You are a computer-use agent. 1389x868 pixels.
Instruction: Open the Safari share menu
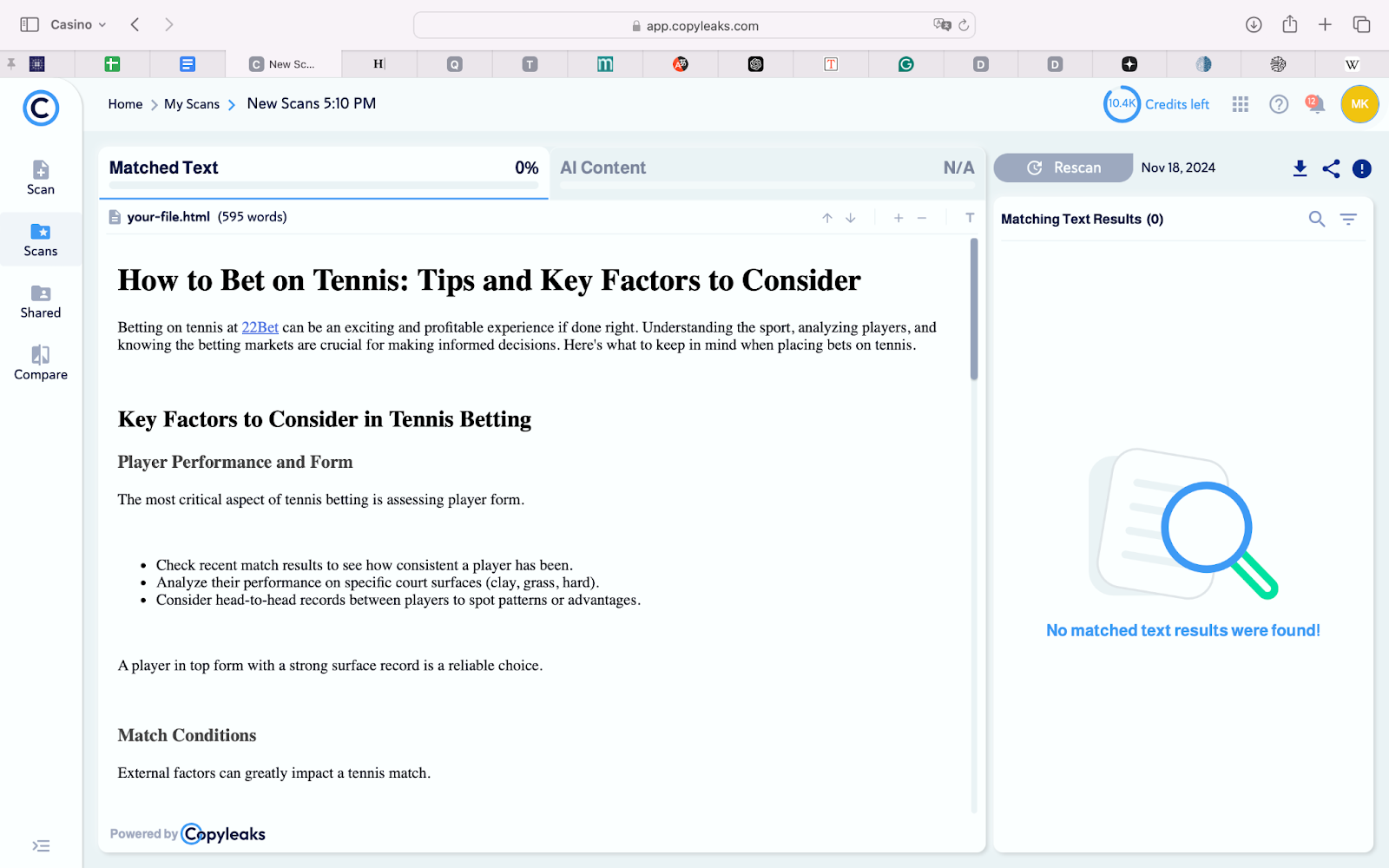tap(1290, 24)
